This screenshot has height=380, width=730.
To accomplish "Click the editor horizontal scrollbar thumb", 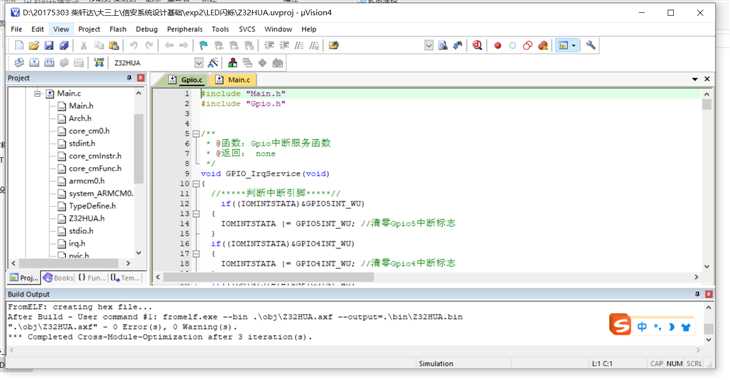I will [268, 277].
